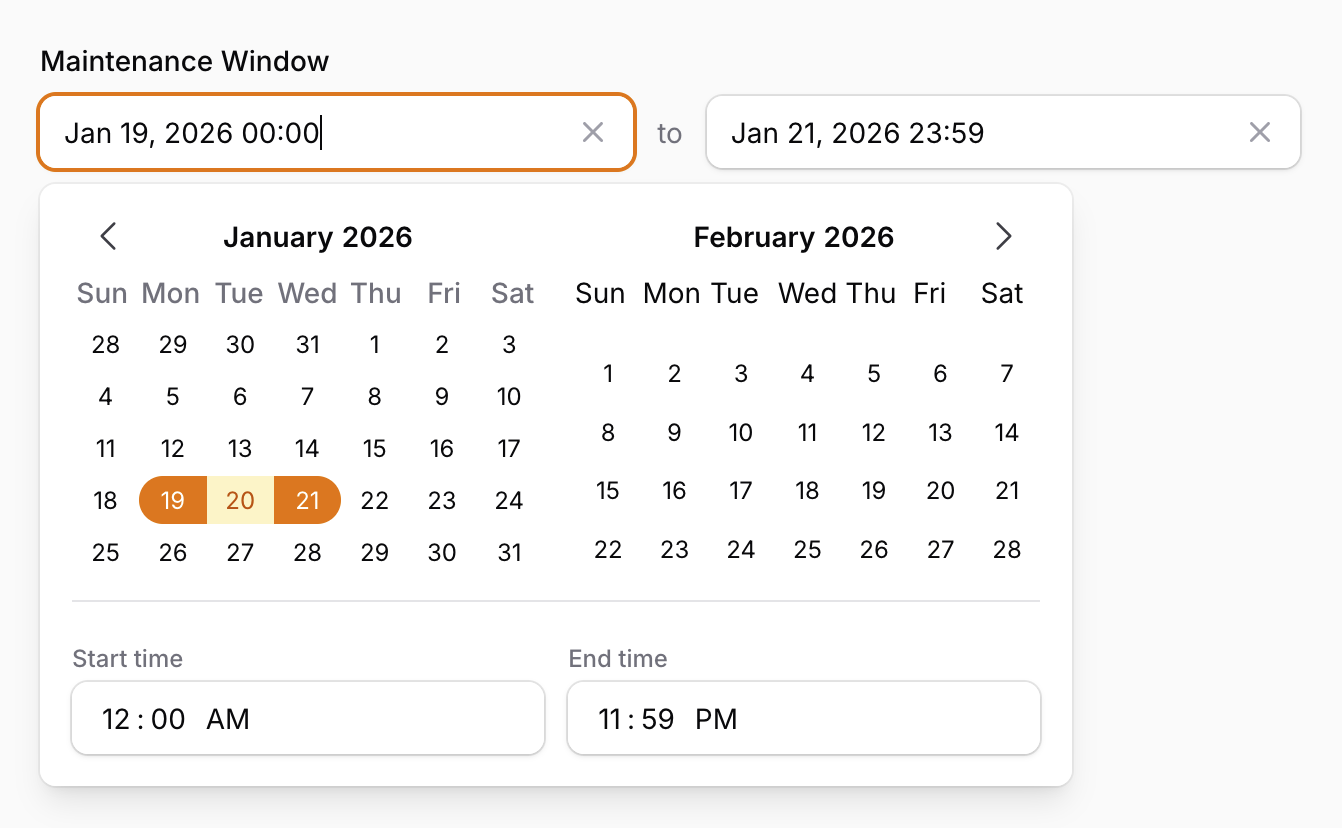The width and height of the screenshot is (1342, 828).
Task: Select January 31 on the calendar
Action: [509, 551]
